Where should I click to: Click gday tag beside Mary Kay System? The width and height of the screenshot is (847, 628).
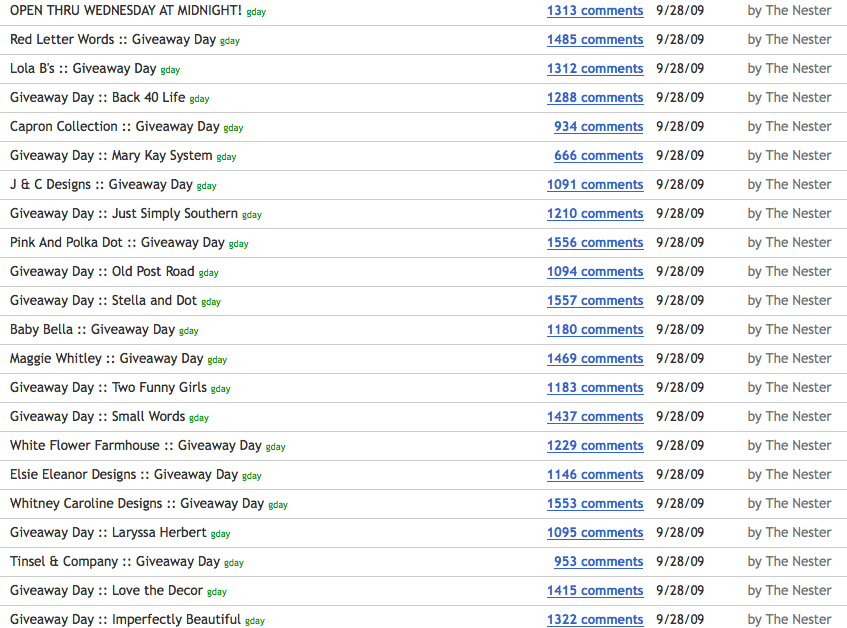[226, 157]
